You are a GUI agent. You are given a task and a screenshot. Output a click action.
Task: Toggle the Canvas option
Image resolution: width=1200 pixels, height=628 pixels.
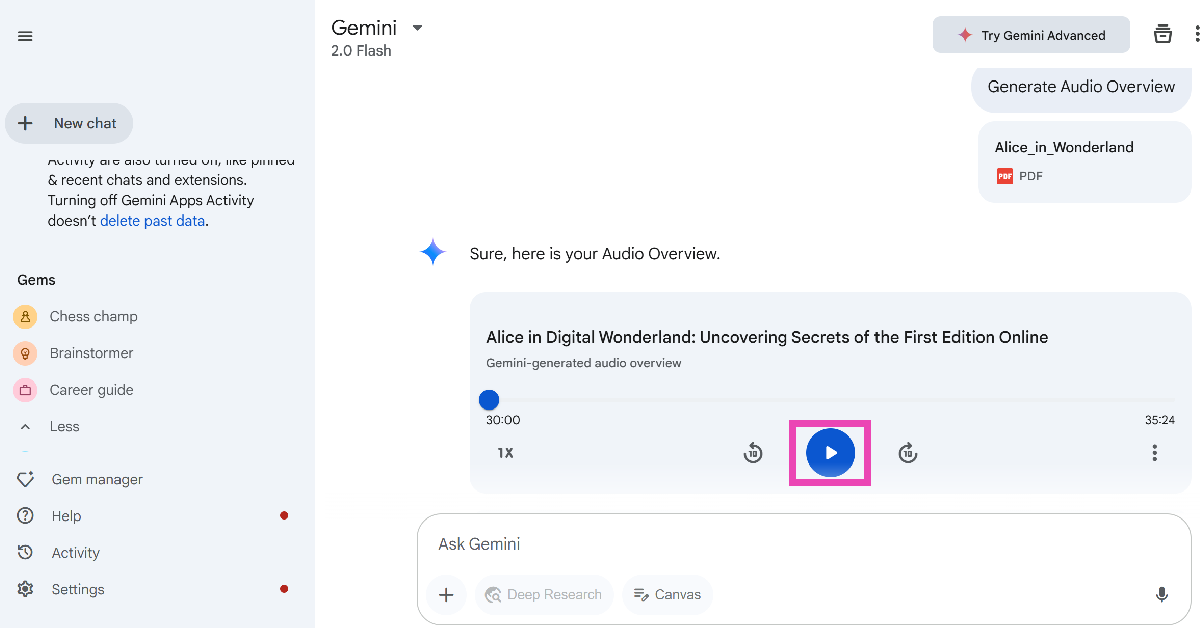tap(667, 595)
